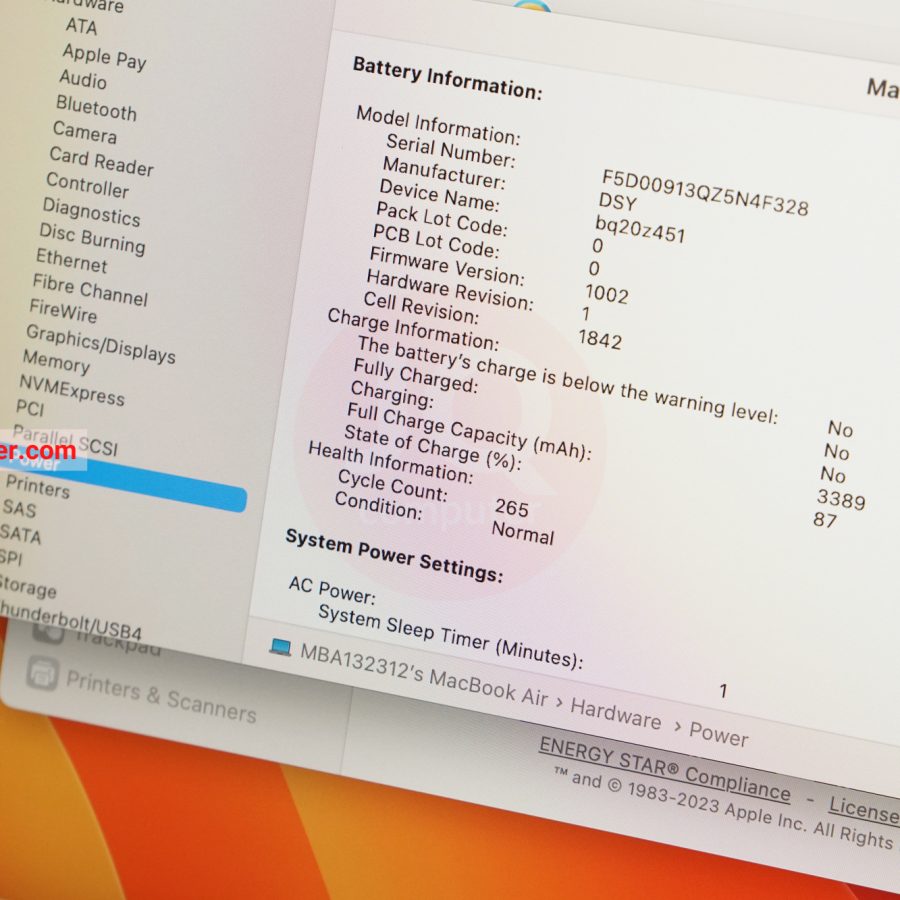
Task: Select Memory in the hardware sidebar
Action: (x=56, y=361)
